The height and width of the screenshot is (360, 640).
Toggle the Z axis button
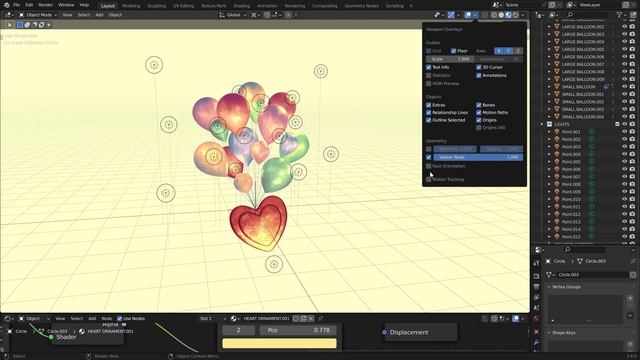coord(518,51)
